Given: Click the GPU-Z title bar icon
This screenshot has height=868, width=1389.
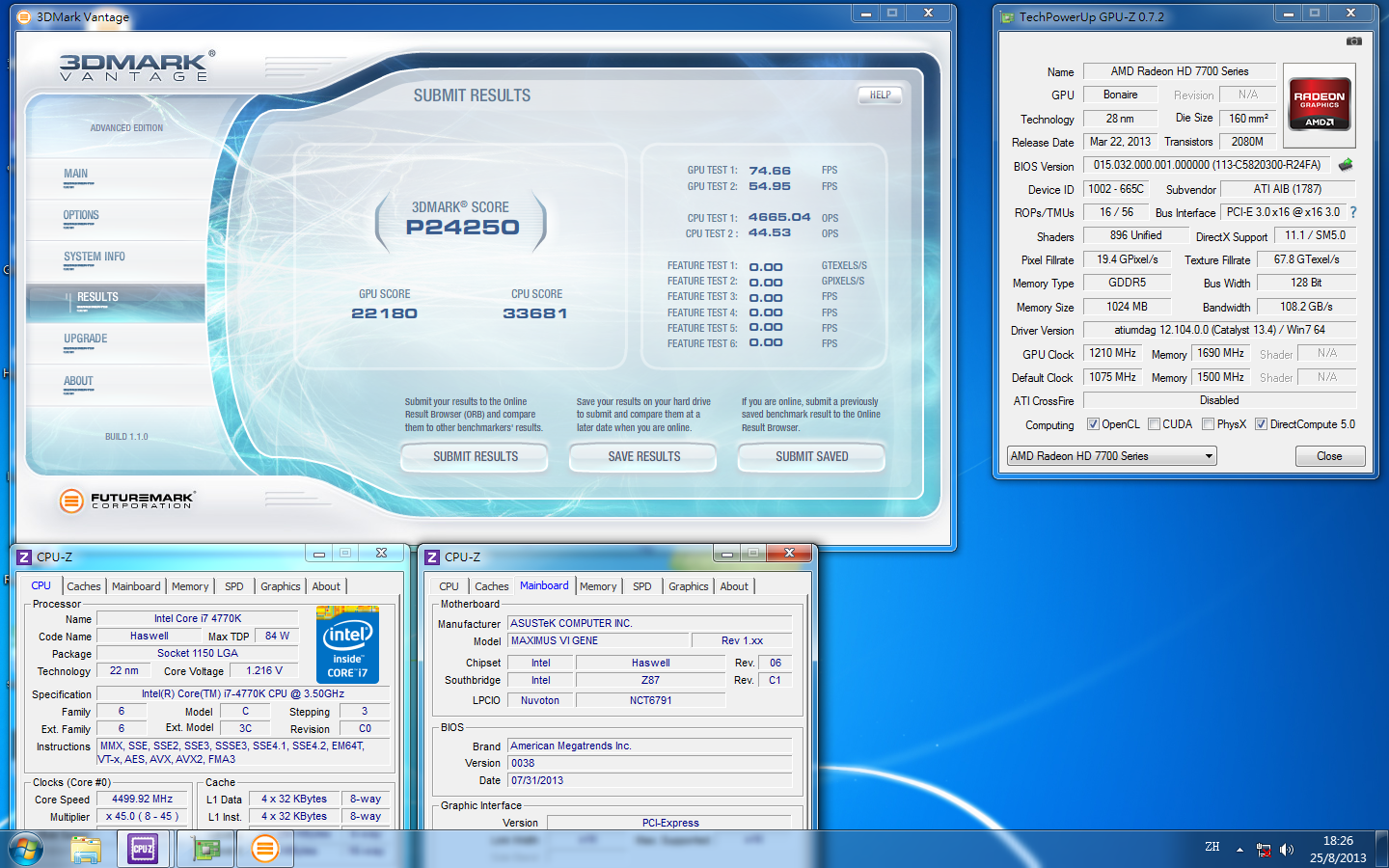Looking at the screenshot, I should click(1008, 16).
